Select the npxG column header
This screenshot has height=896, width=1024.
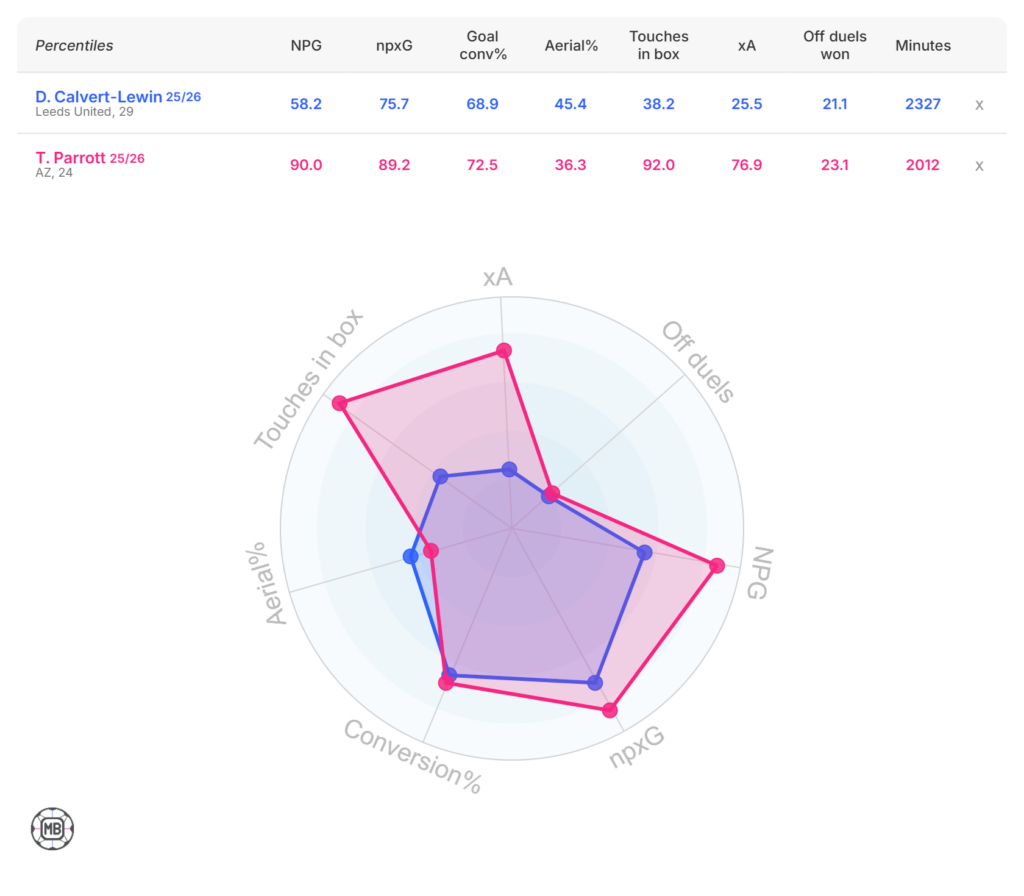(x=395, y=45)
